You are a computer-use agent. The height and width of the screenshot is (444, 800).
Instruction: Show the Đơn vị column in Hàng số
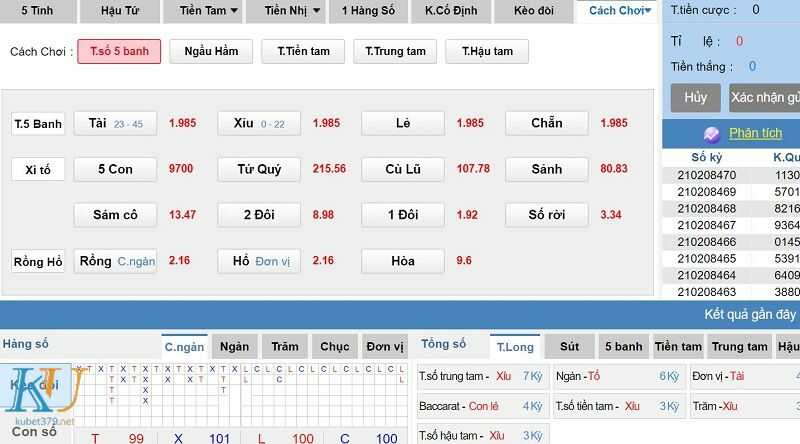384,347
